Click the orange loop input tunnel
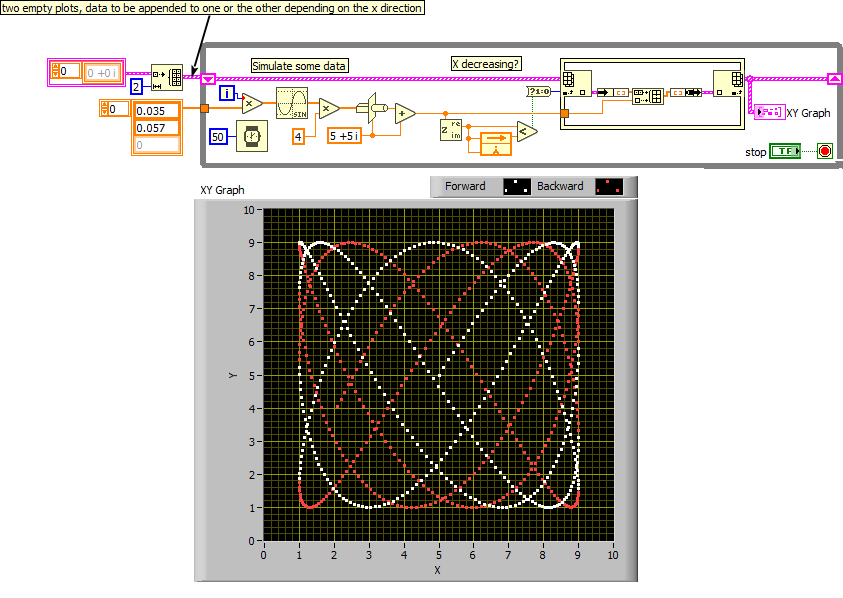The image size is (843, 598). (204, 108)
